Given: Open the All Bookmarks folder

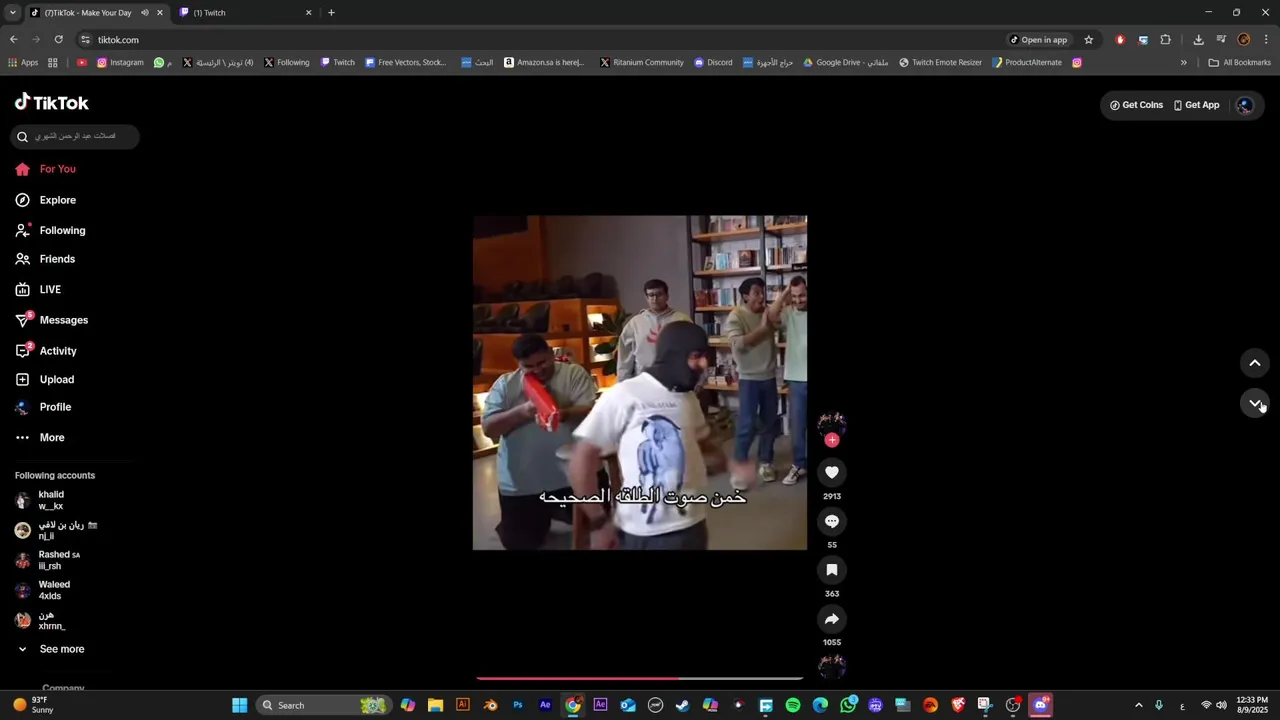Looking at the screenshot, I should (1239, 62).
